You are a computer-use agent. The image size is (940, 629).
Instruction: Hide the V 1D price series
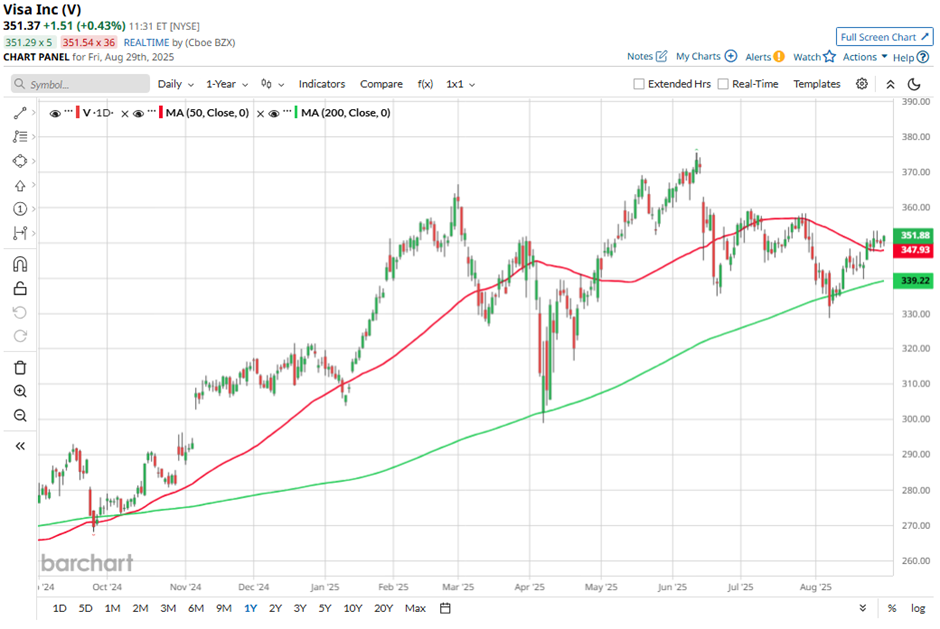coord(55,113)
